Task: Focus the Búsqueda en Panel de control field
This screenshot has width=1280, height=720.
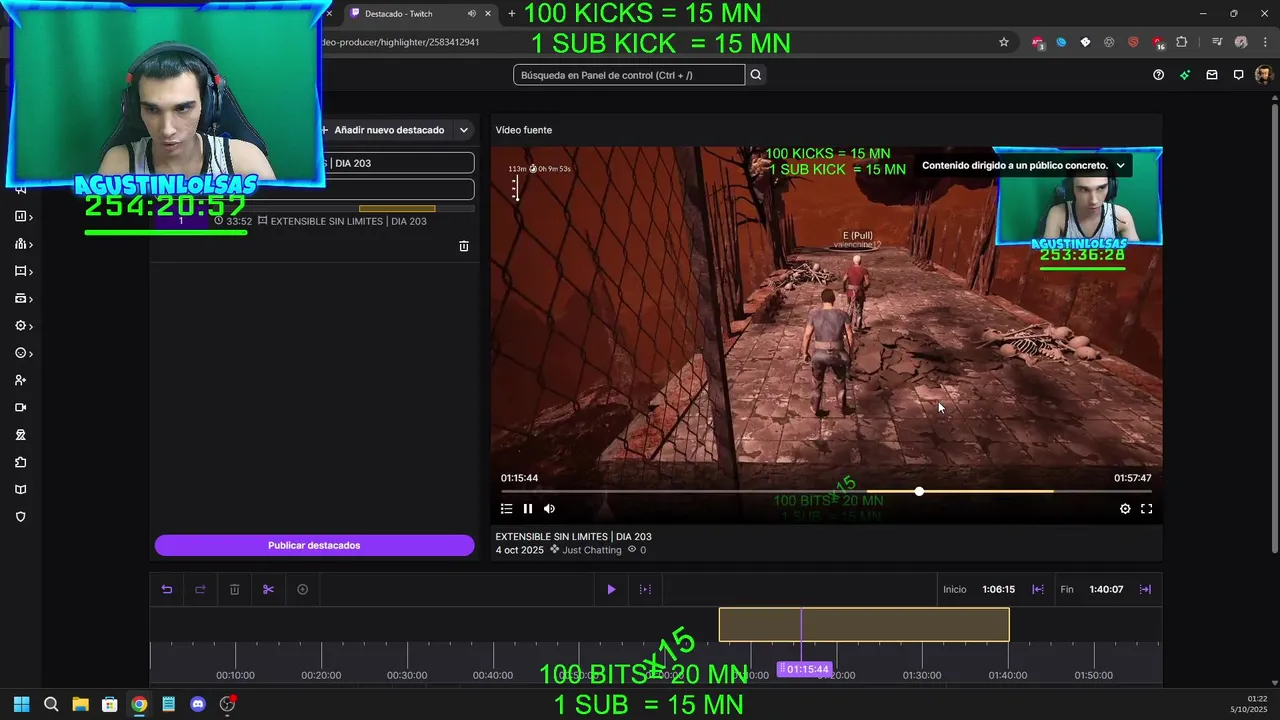Action: pyautogui.click(x=629, y=75)
